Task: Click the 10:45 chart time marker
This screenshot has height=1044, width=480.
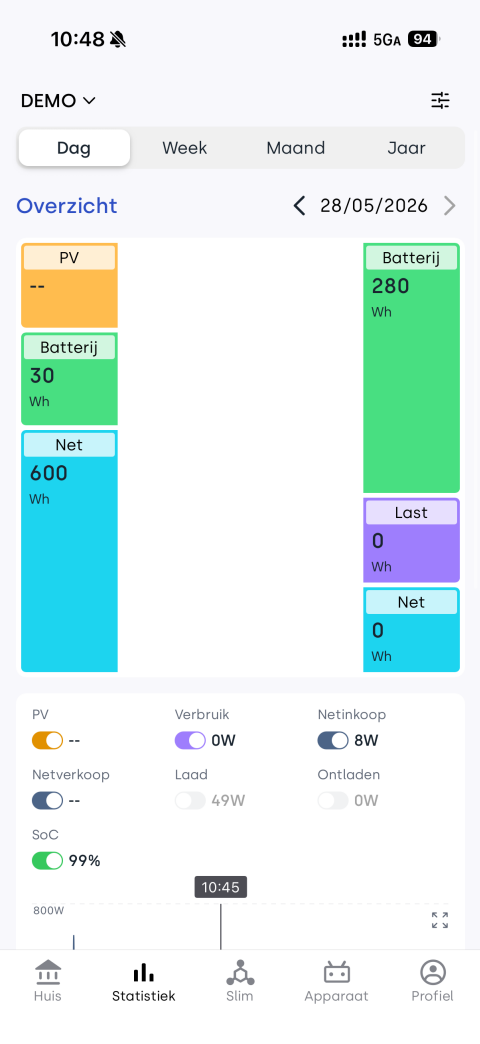Action: click(220, 887)
